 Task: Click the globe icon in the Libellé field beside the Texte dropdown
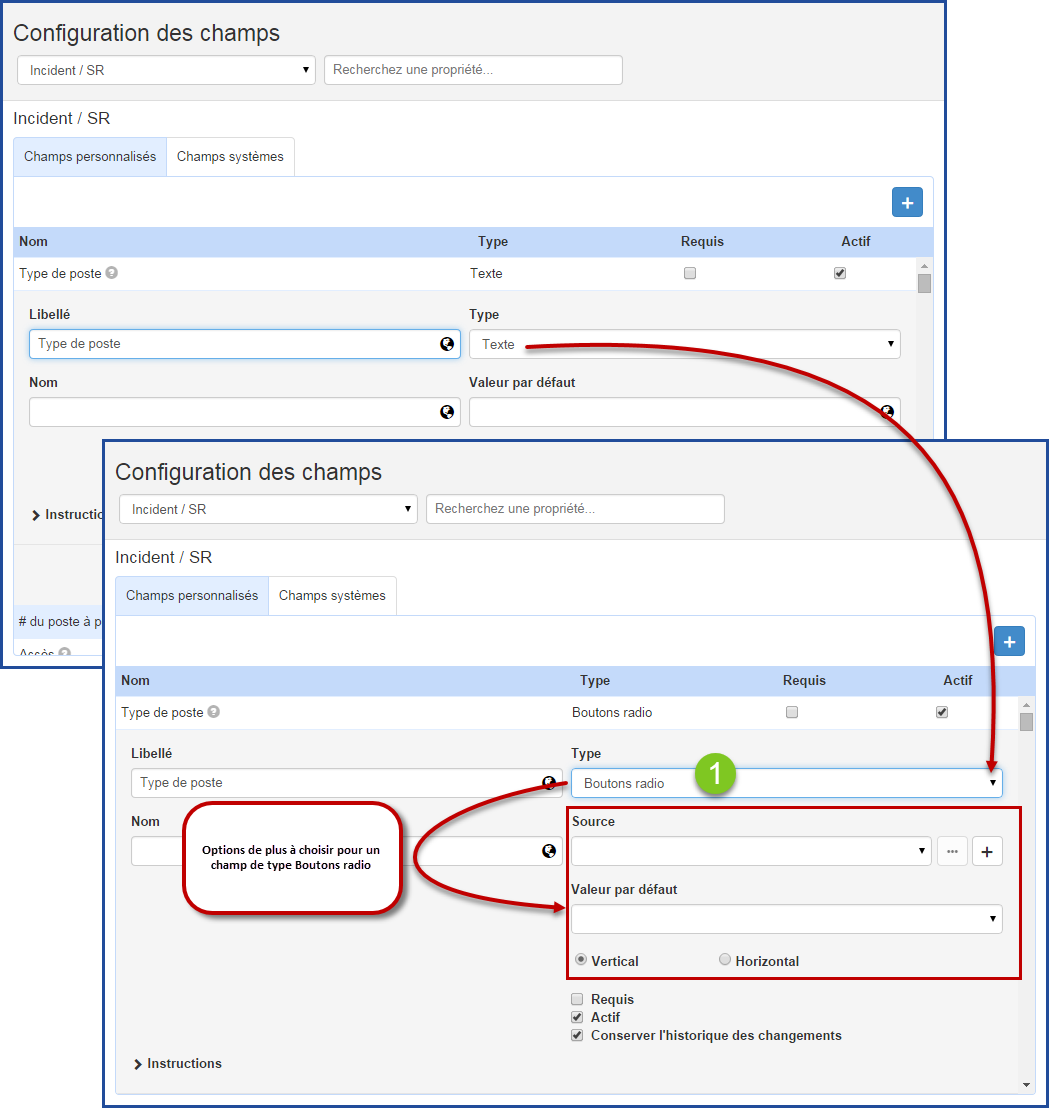447,344
